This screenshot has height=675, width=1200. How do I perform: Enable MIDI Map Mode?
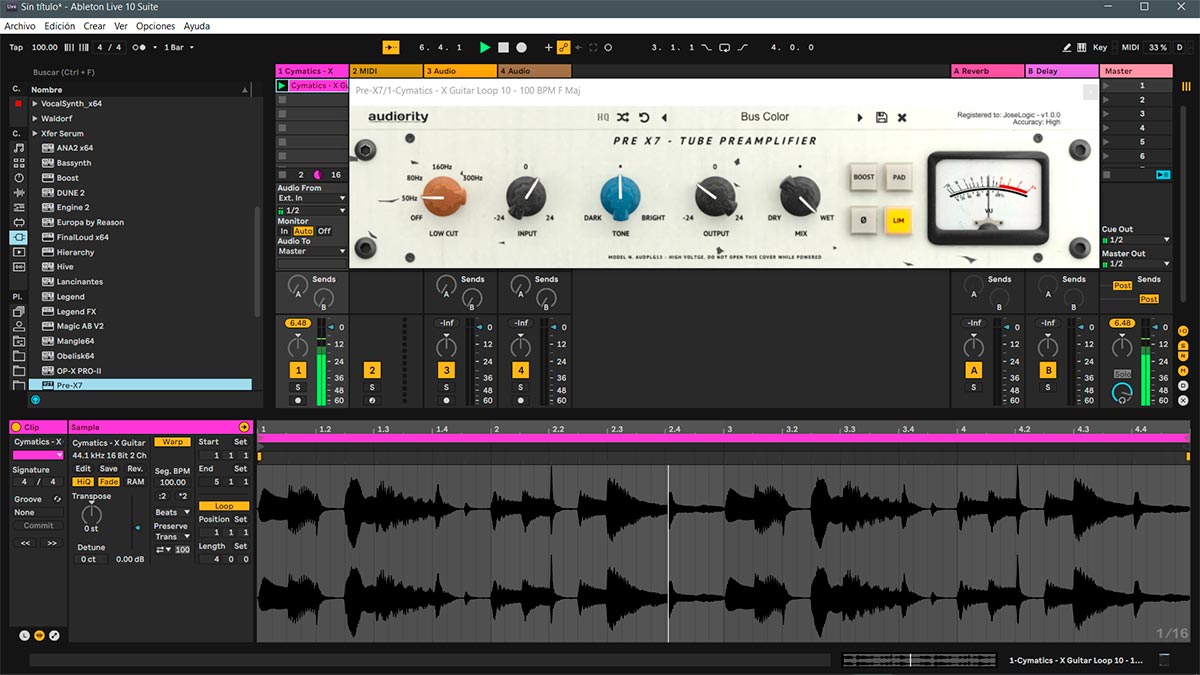click(x=1130, y=47)
